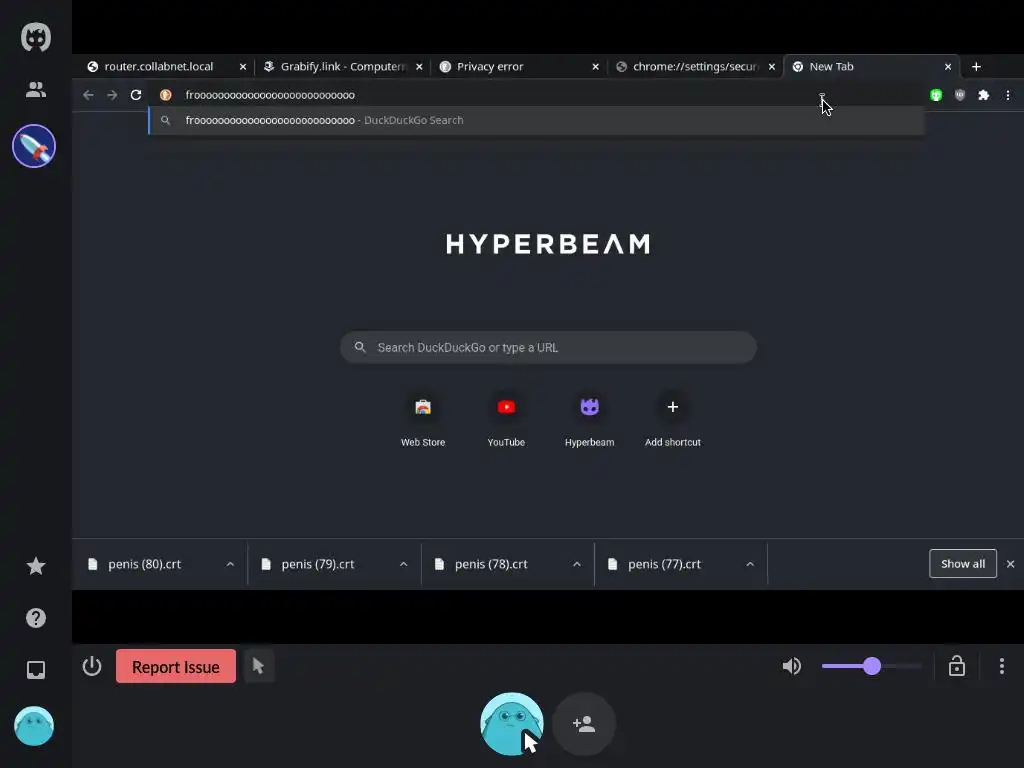The width and height of the screenshot is (1024, 768).
Task: Open the Chrome three-dot menu
Action: click(x=1008, y=95)
